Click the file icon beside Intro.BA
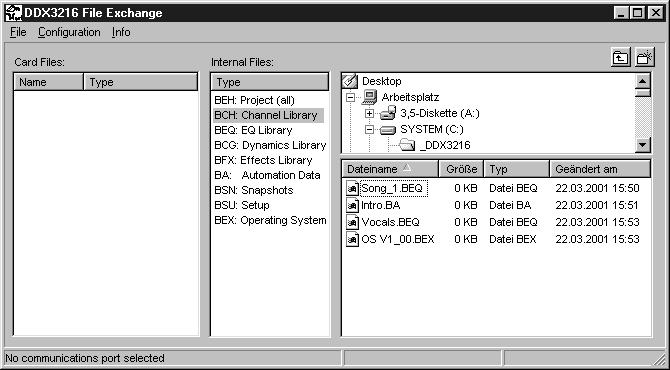 [x=352, y=205]
